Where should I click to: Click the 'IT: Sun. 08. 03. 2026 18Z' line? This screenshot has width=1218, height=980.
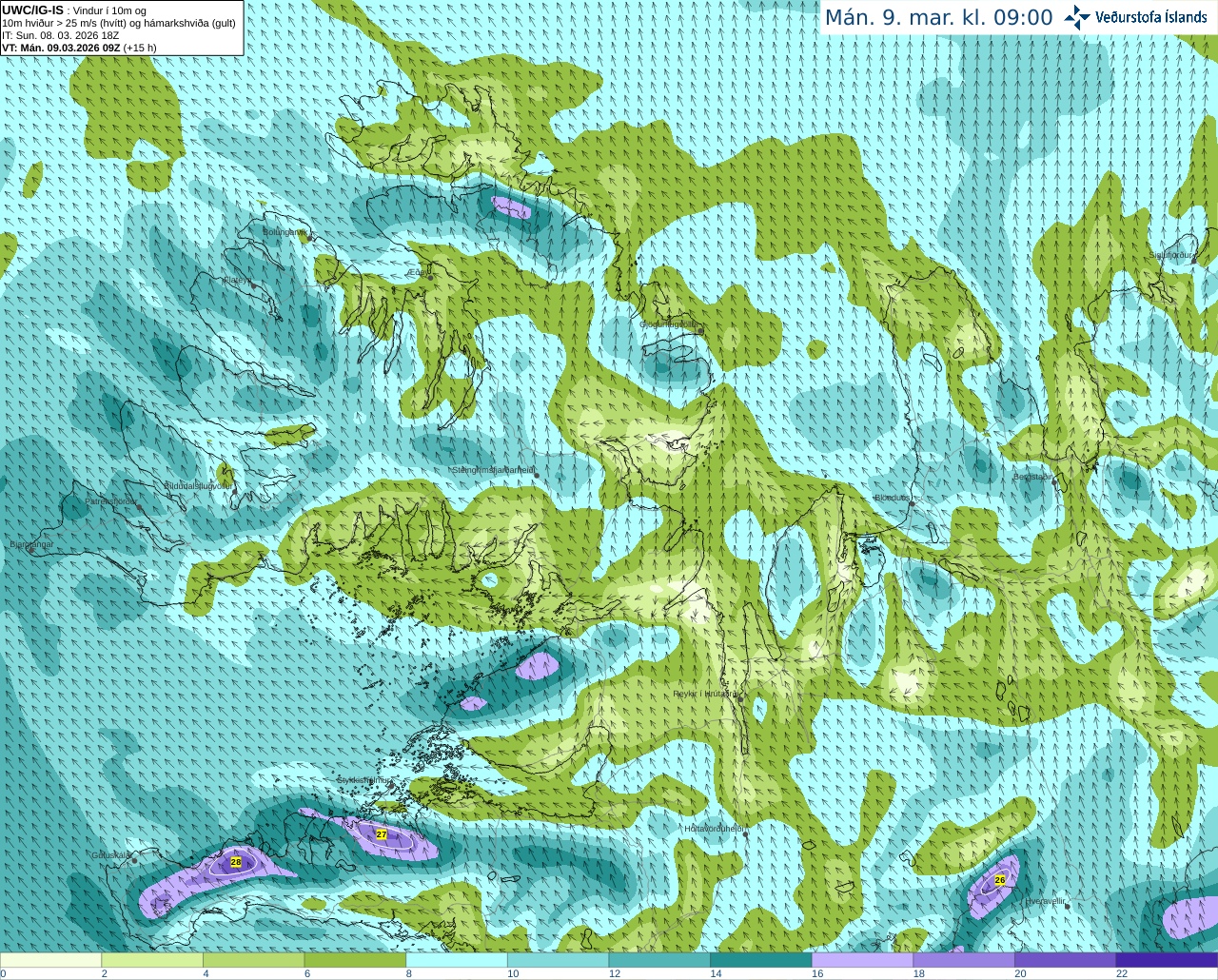tap(61, 35)
